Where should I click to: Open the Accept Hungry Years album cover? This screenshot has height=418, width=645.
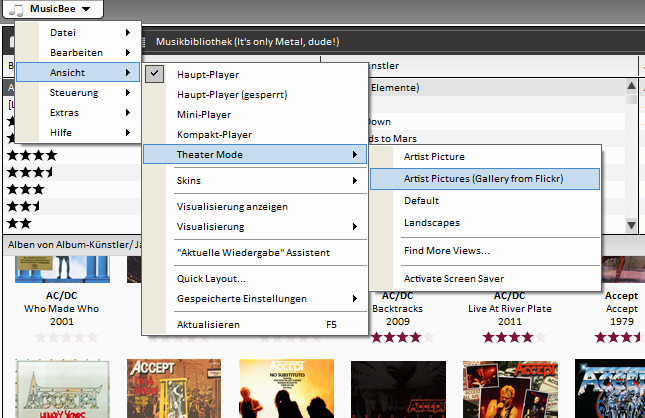pyautogui.click(x=63, y=389)
